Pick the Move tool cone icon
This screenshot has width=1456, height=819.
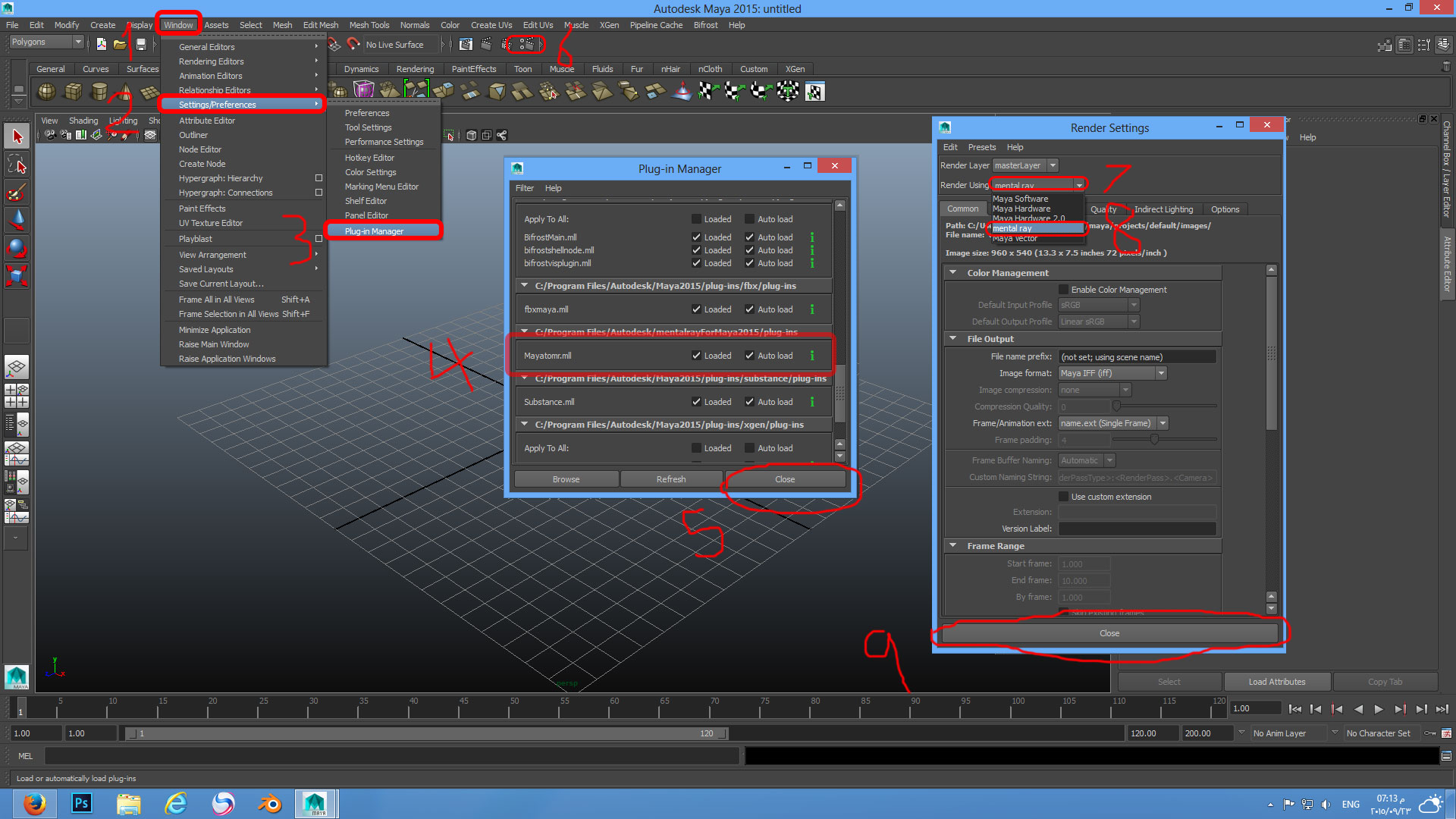click(17, 220)
